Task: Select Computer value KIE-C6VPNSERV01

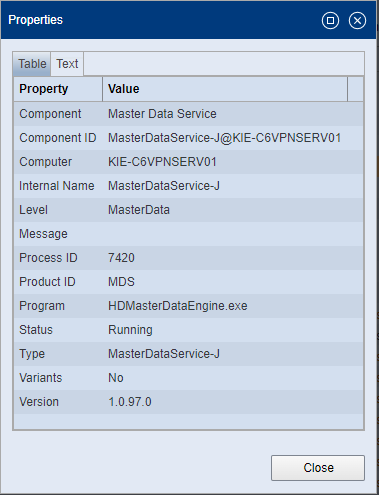Action: coord(162,162)
